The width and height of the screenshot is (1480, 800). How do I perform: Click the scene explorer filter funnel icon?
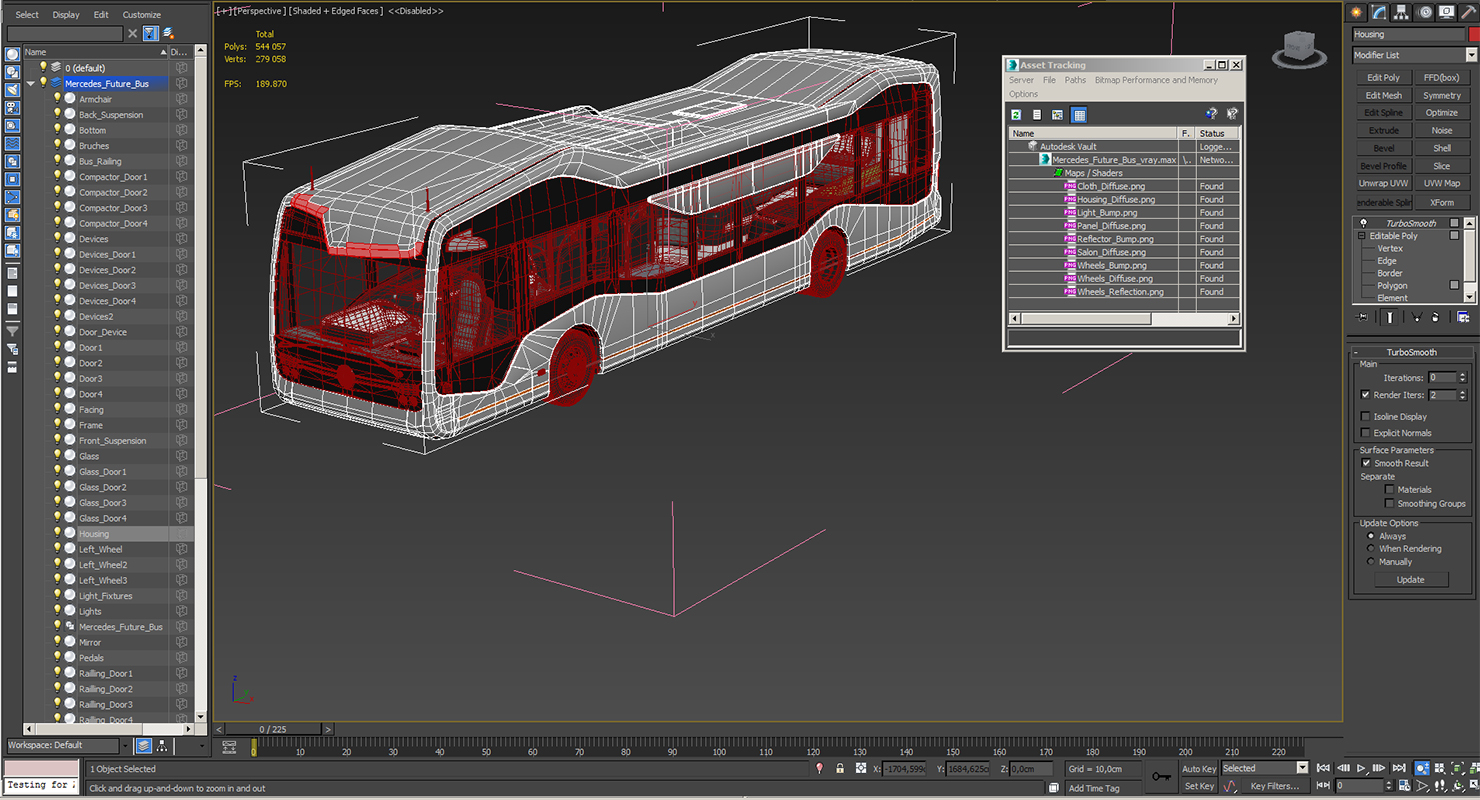(x=150, y=34)
